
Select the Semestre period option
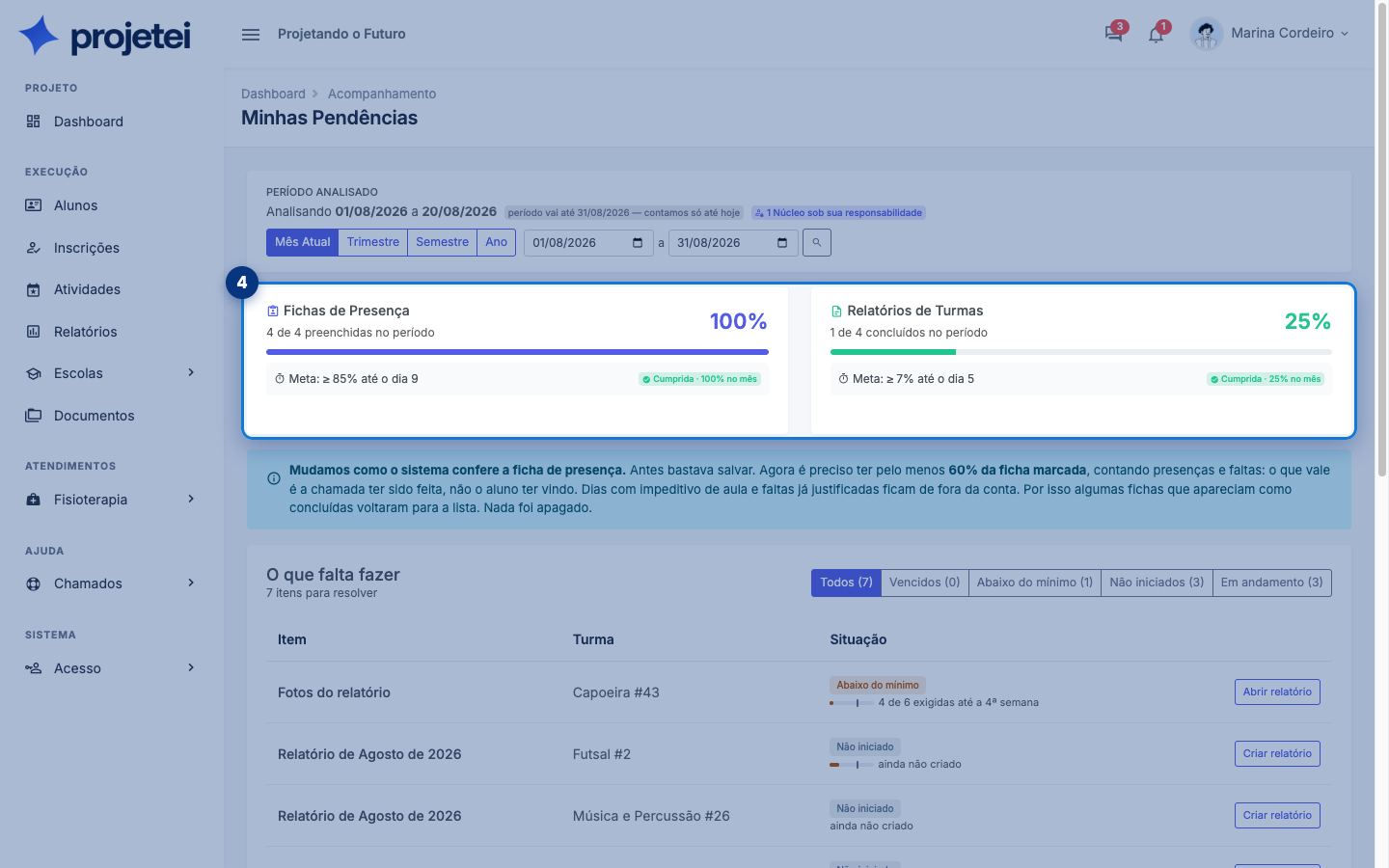[x=443, y=242]
